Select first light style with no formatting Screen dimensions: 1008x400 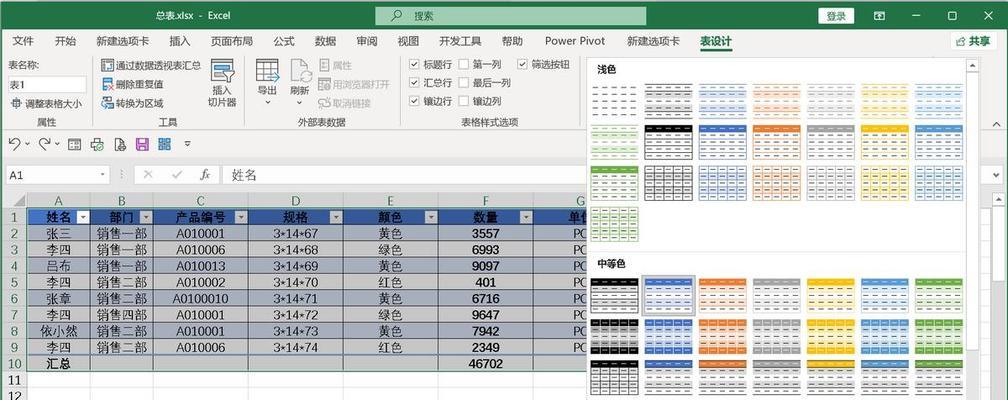(x=615, y=101)
